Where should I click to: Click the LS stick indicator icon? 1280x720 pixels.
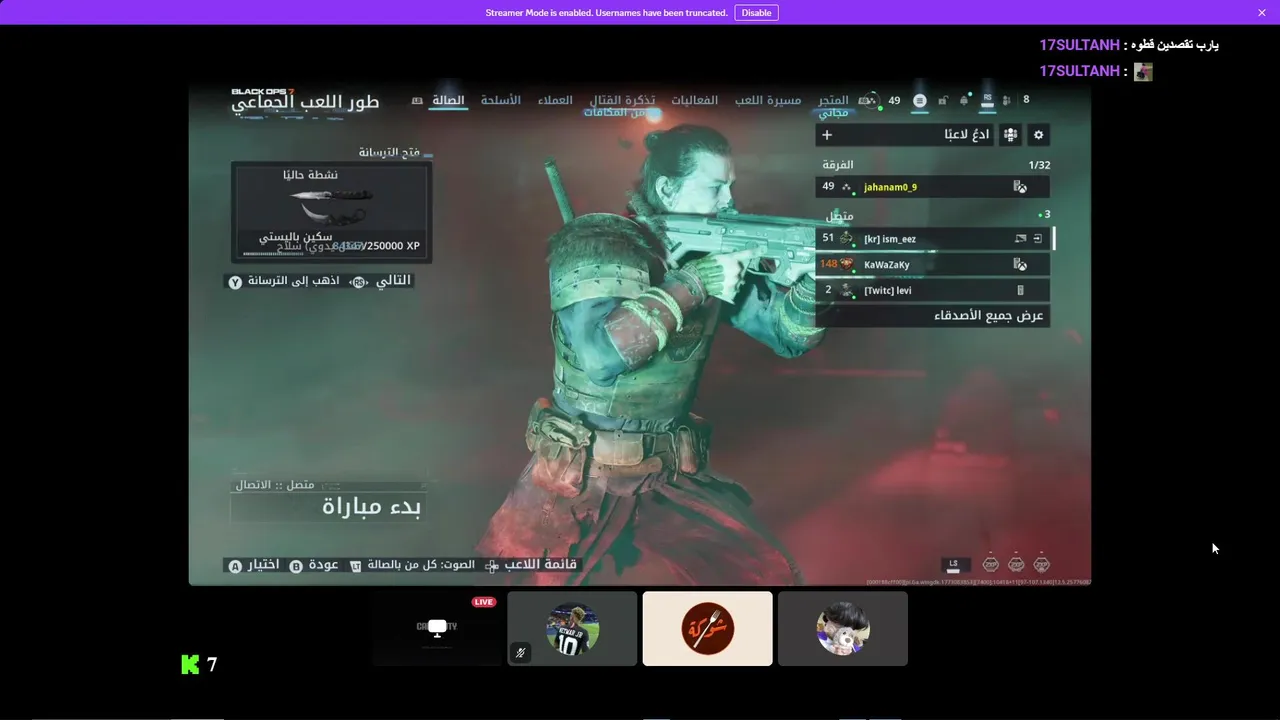pyautogui.click(x=953, y=564)
